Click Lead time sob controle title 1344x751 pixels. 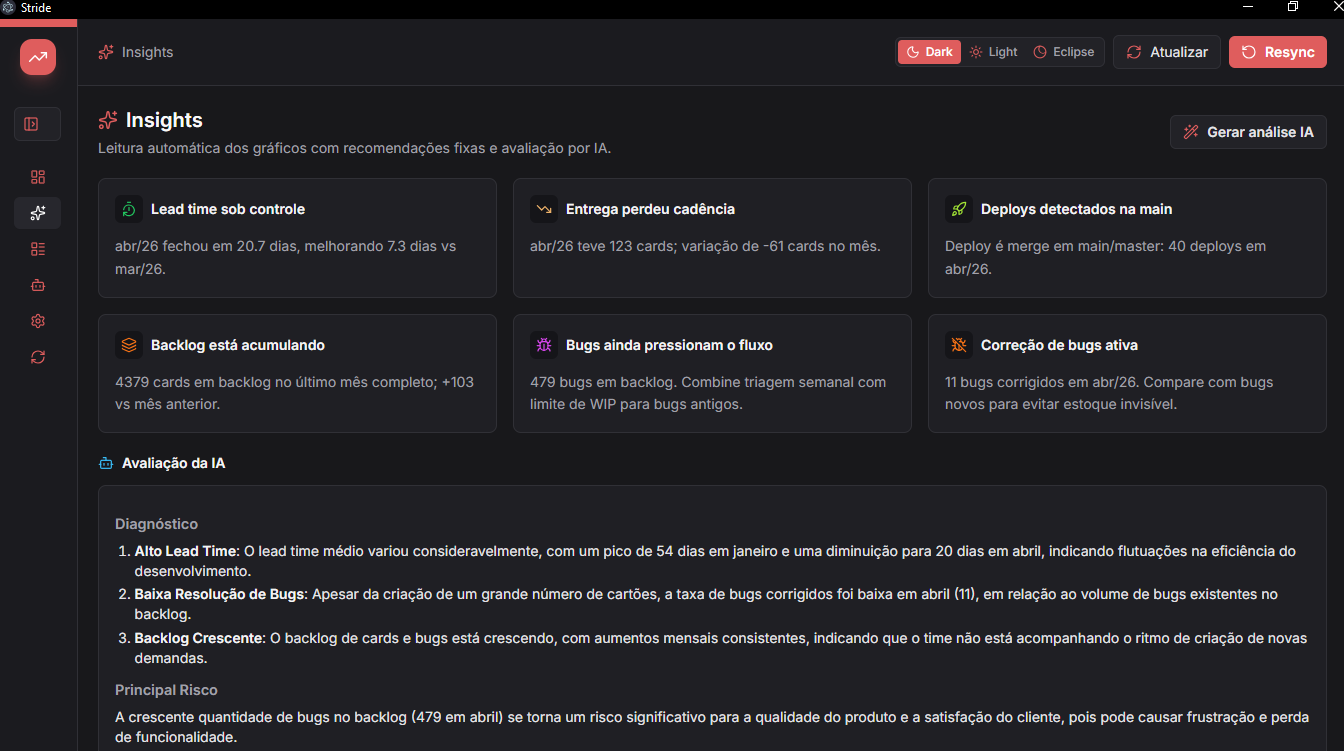tap(228, 209)
